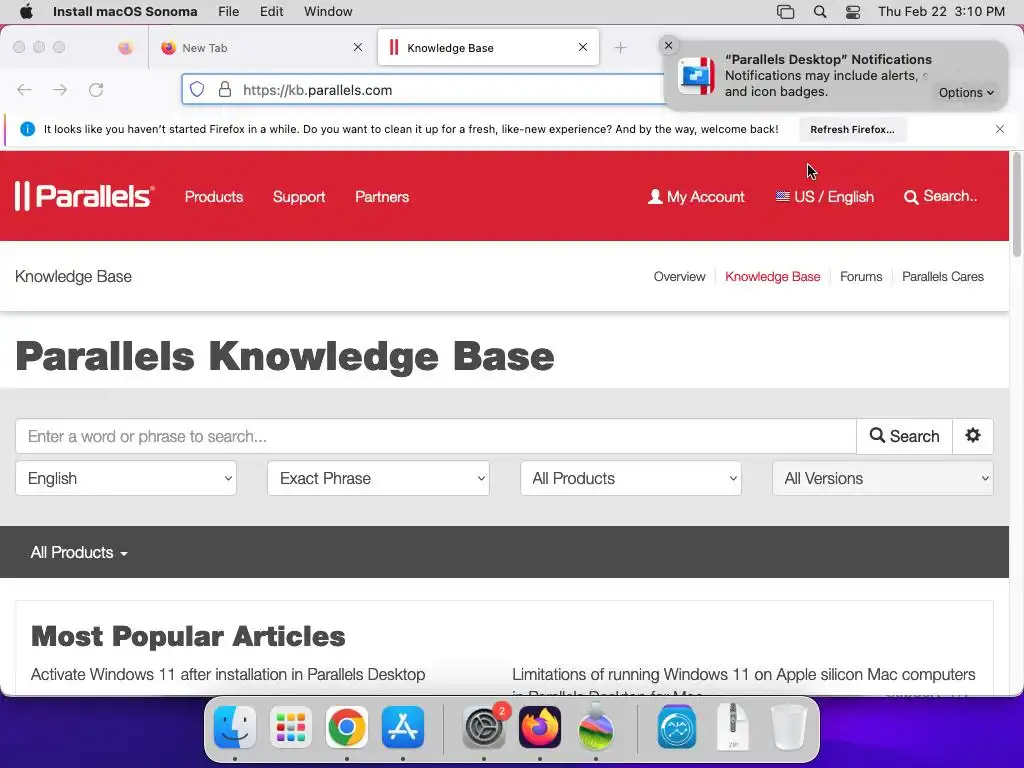The height and width of the screenshot is (768, 1024).
Task: Go to Overview link
Action: pos(679,276)
